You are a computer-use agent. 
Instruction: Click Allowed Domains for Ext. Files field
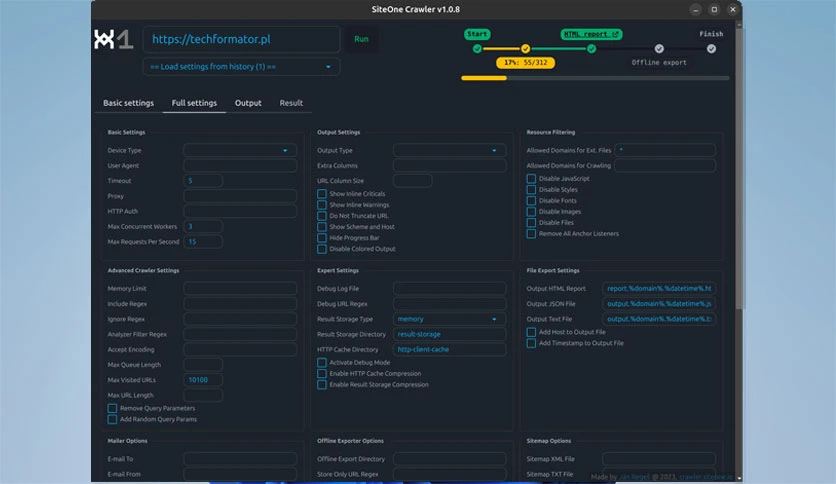[665, 150]
